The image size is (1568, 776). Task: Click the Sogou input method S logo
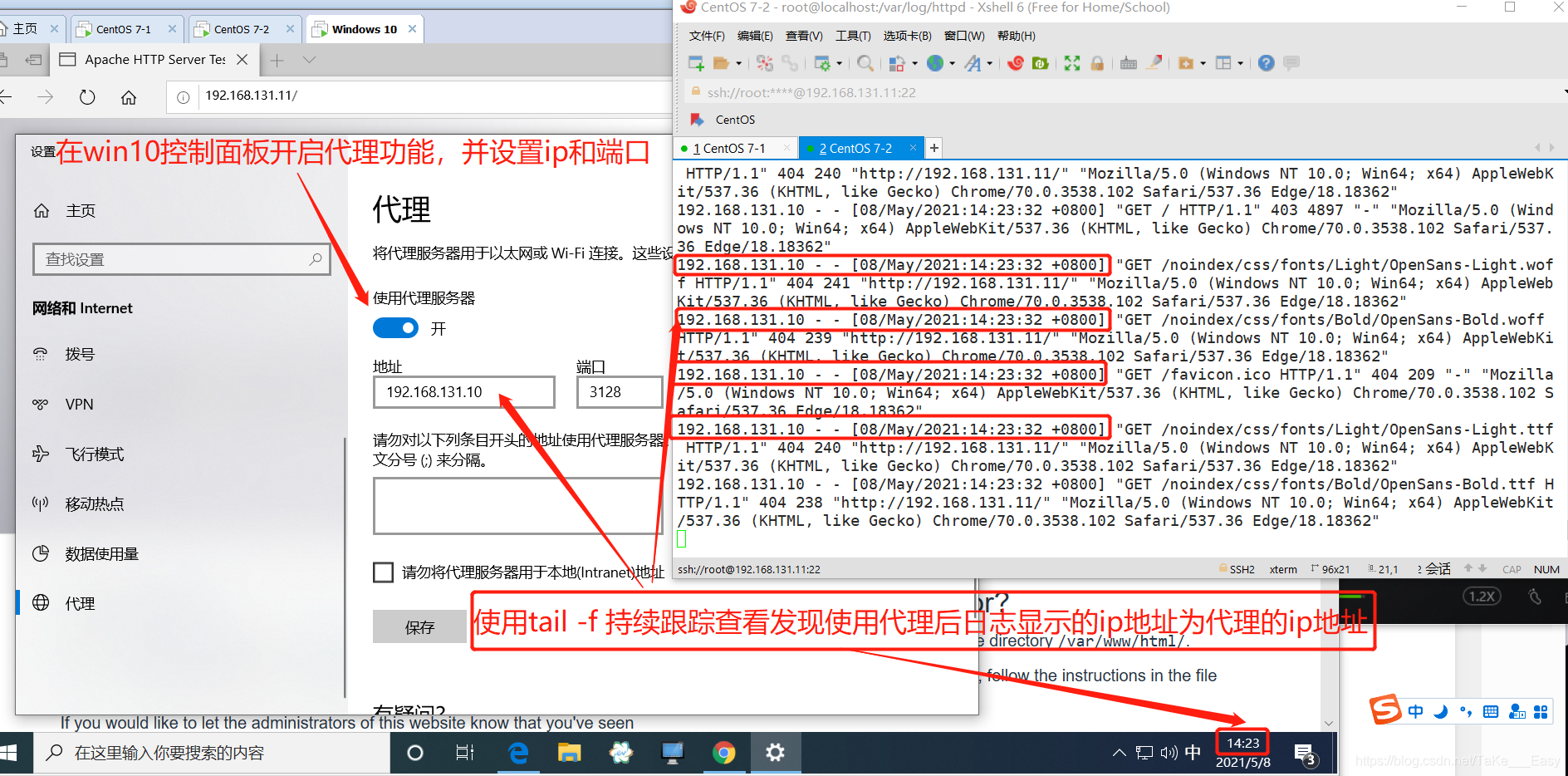pos(1385,709)
